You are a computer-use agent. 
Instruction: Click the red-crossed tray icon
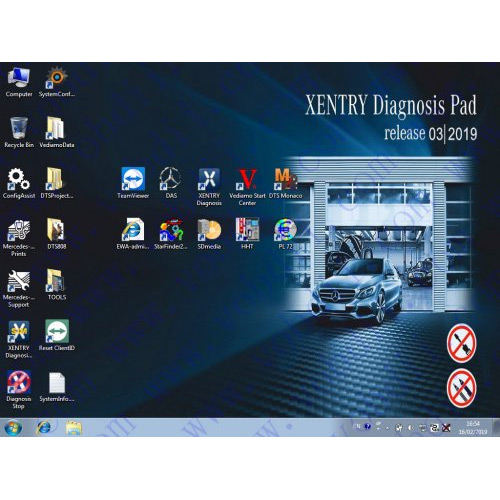click(x=446, y=428)
